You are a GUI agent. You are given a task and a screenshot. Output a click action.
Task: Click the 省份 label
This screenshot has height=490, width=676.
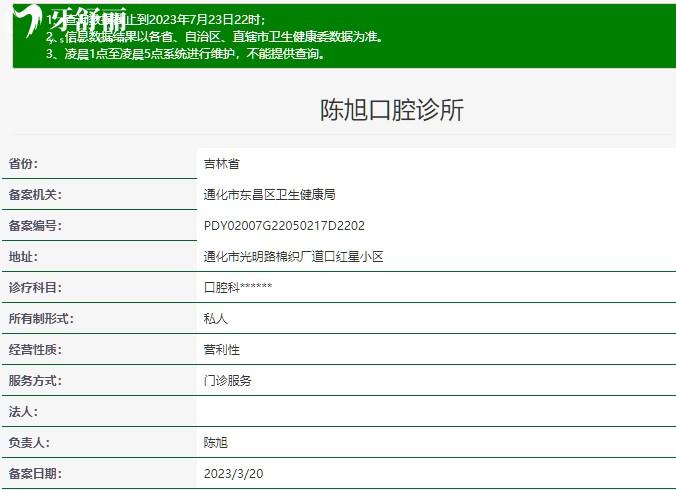[23, 164]
